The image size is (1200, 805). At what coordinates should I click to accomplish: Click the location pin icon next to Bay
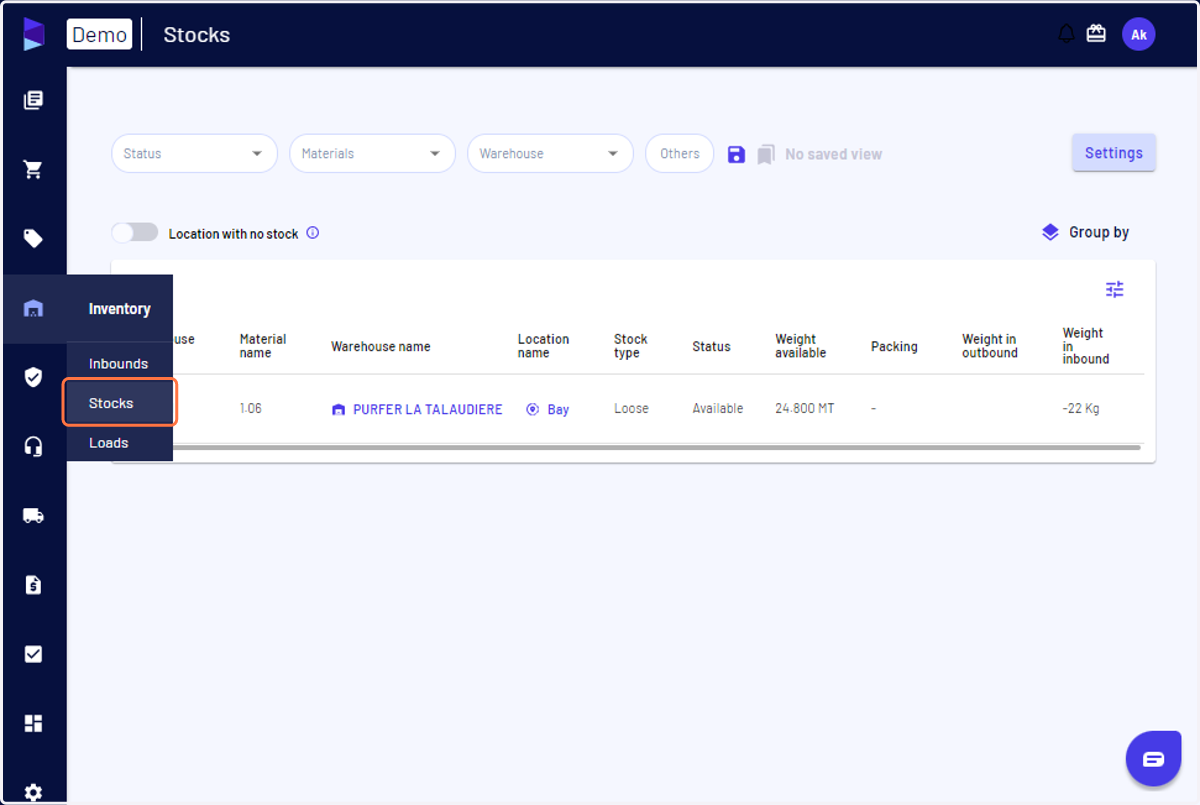pos(532,409)
